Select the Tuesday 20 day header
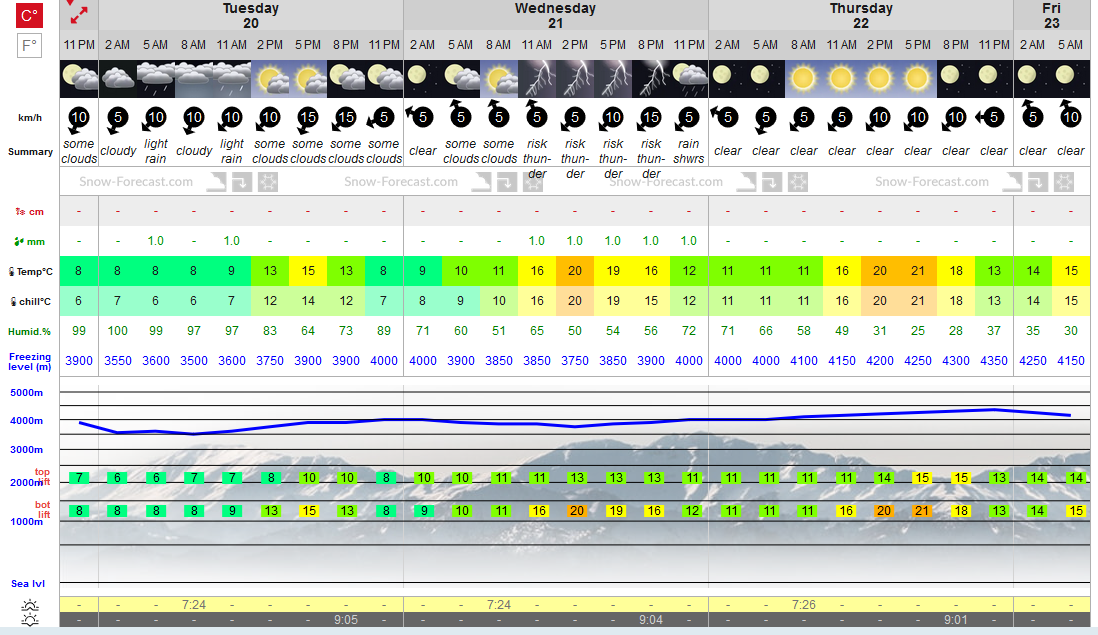The width and height of the screenshot is (1098, 635). tap(251, 15)
